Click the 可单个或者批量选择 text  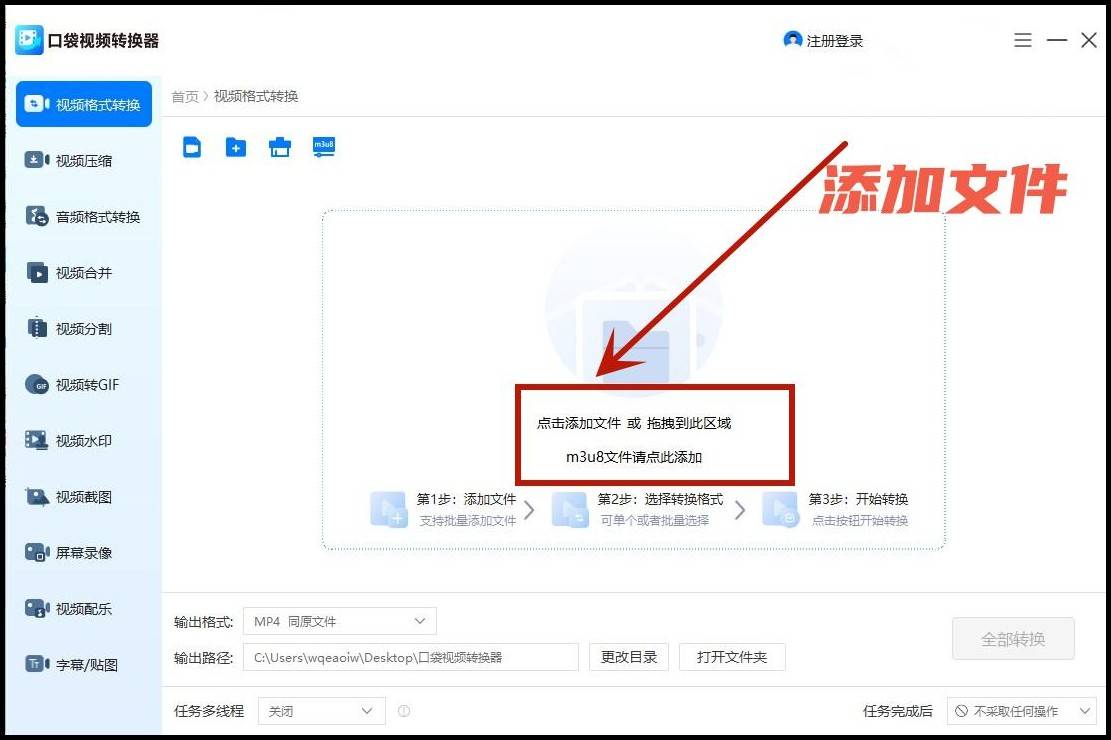[x=655, y=521]
